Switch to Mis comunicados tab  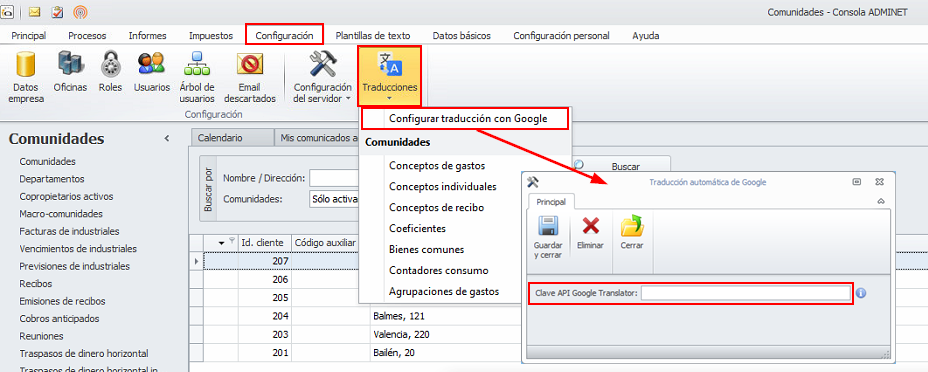click(x=317, y=138)
